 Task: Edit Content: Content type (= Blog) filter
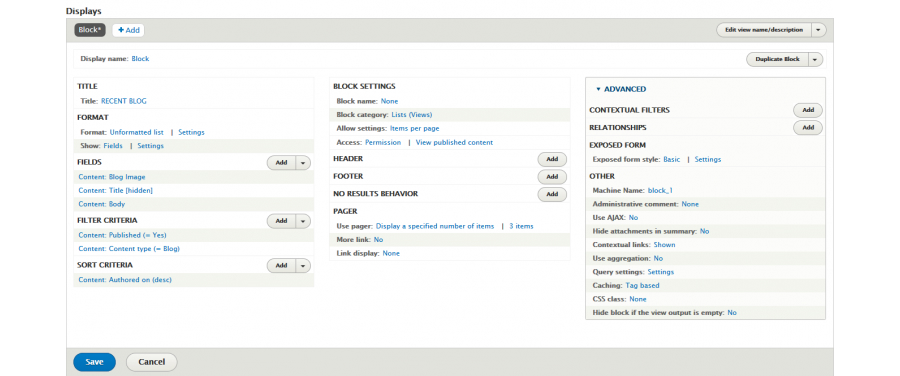(x=129, y=249)
